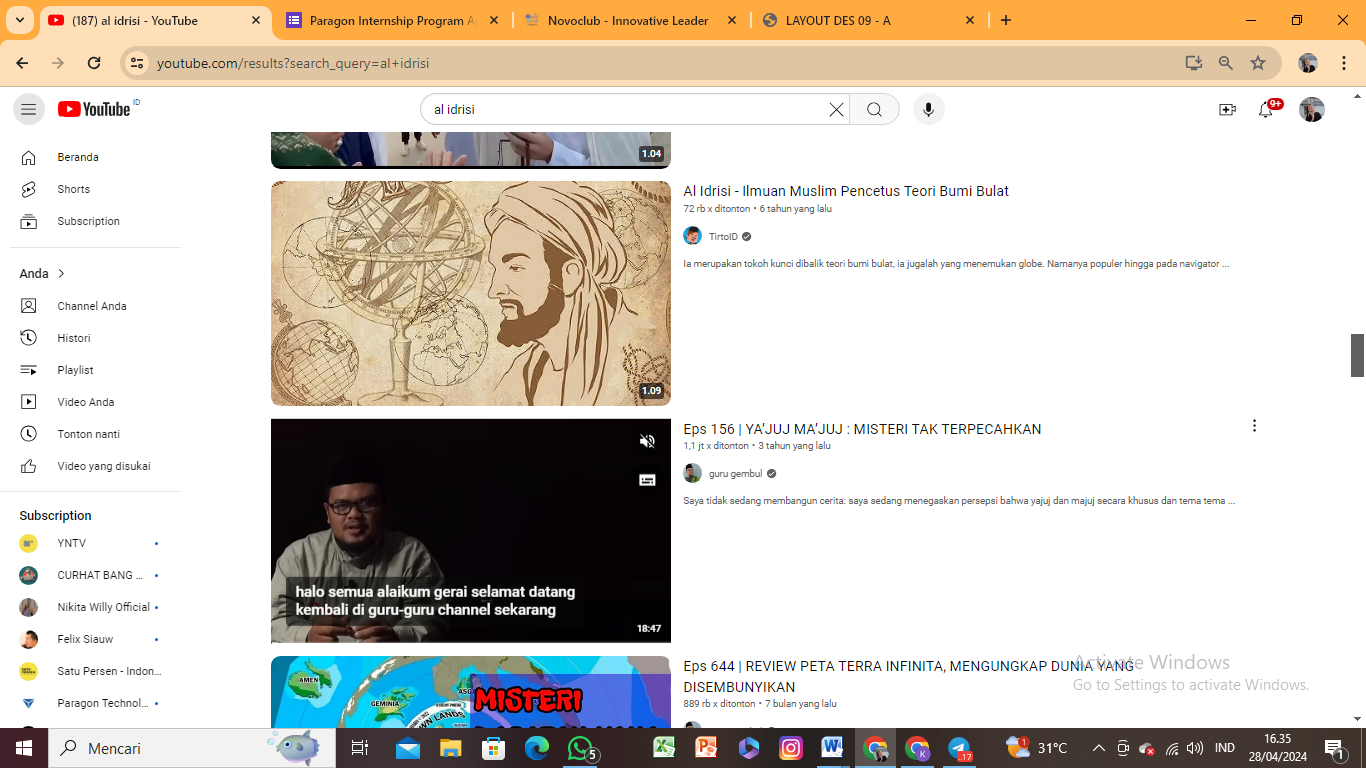Open Tonton nanti
The height and width of the screenshot is (768, 1366).
point(90,434)
